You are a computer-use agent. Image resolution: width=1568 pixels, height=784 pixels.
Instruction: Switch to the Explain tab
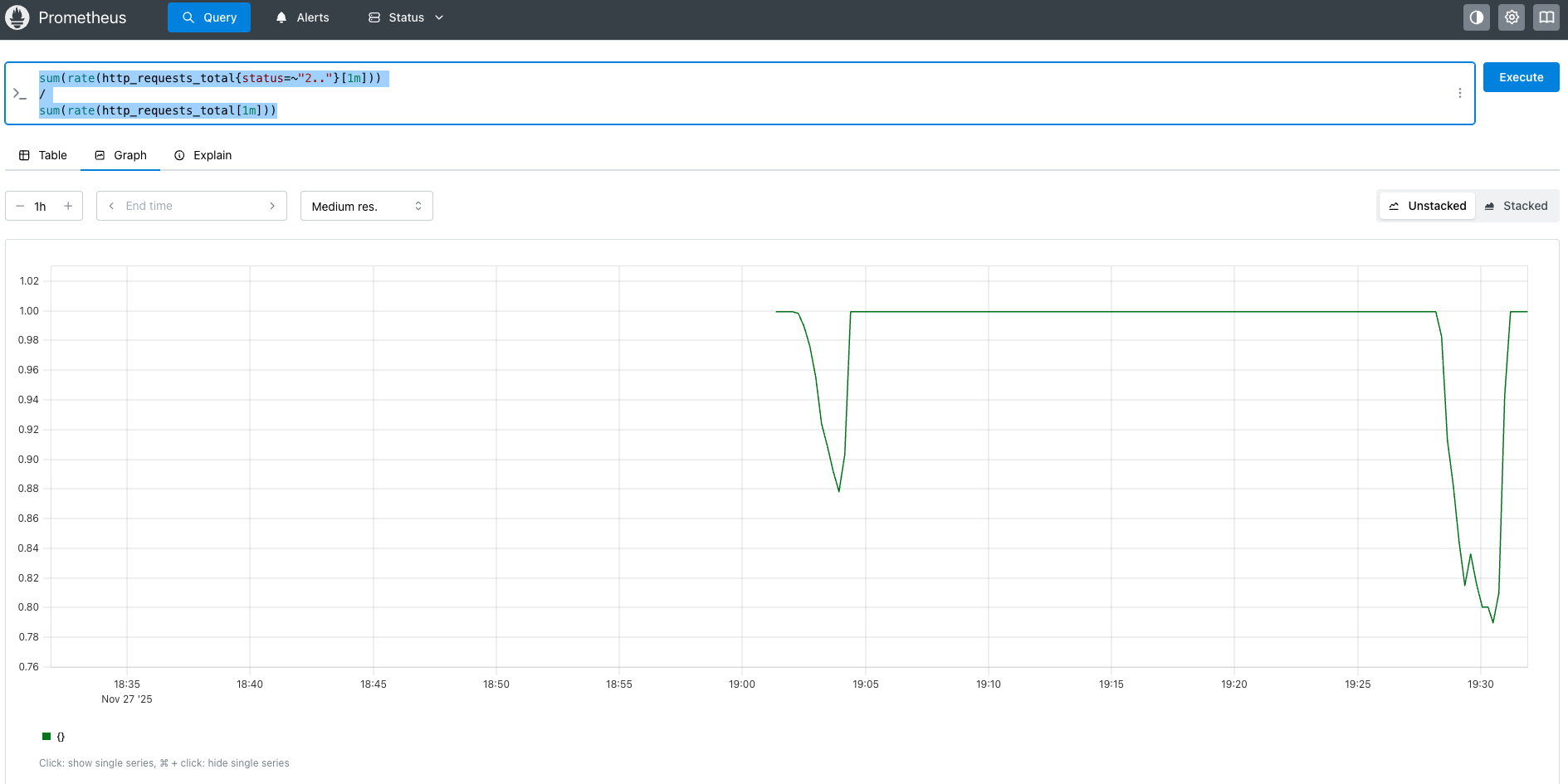[203, 155]
